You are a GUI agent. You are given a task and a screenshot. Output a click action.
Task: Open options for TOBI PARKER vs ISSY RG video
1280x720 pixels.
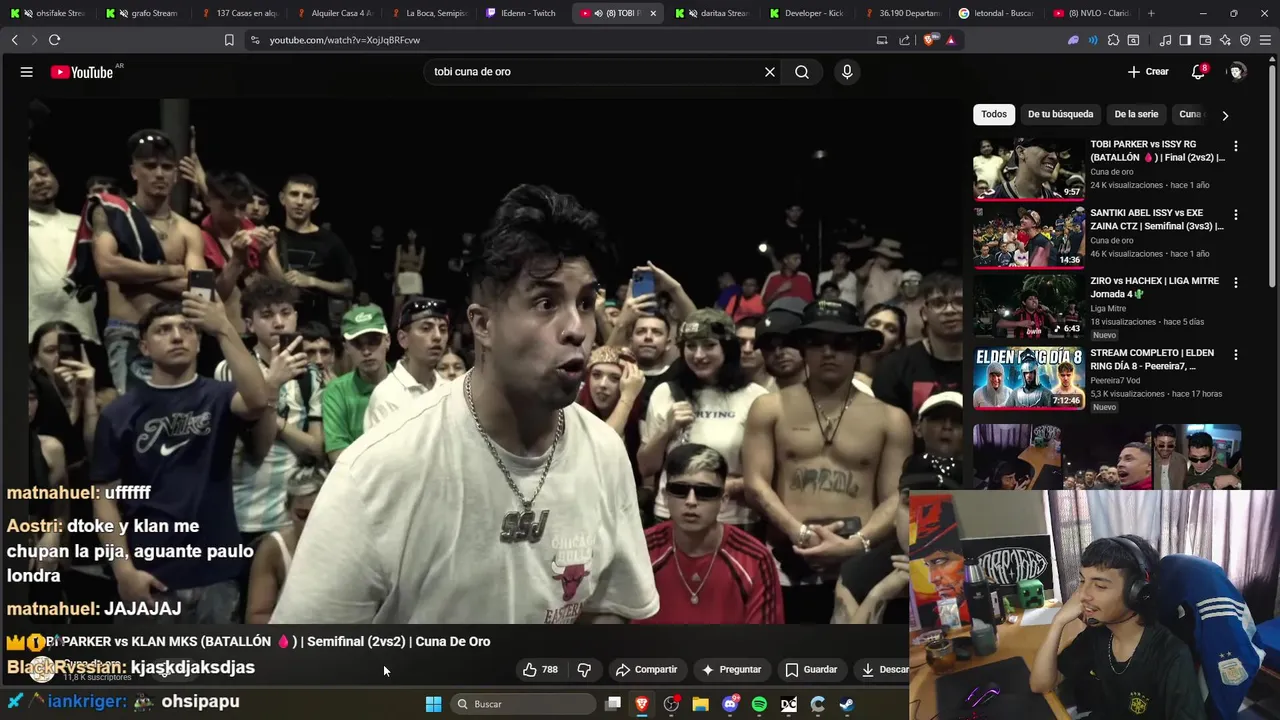pyautogui.click(x=1236, y=146)
